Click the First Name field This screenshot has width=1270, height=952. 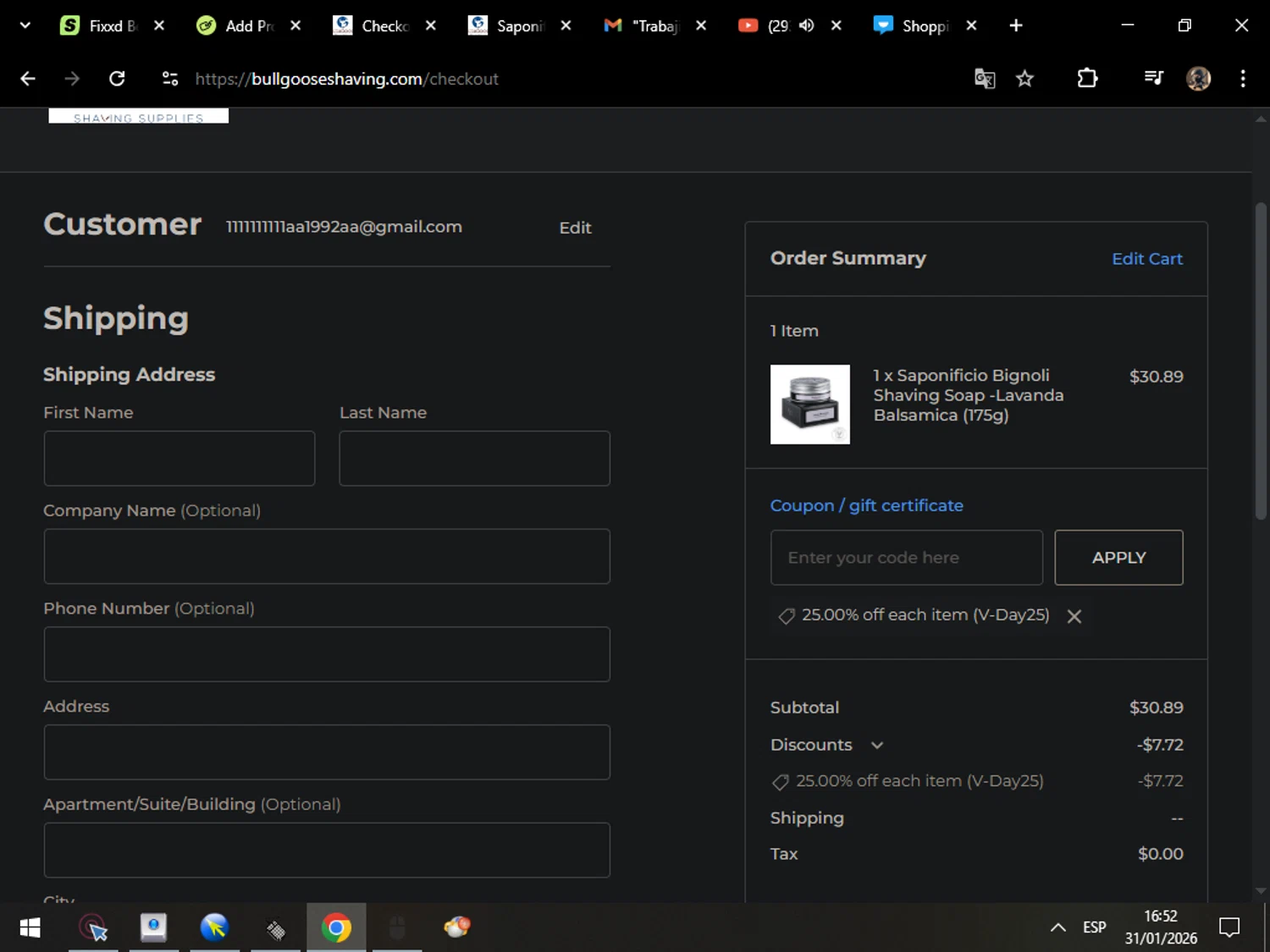tap(179, 459)
